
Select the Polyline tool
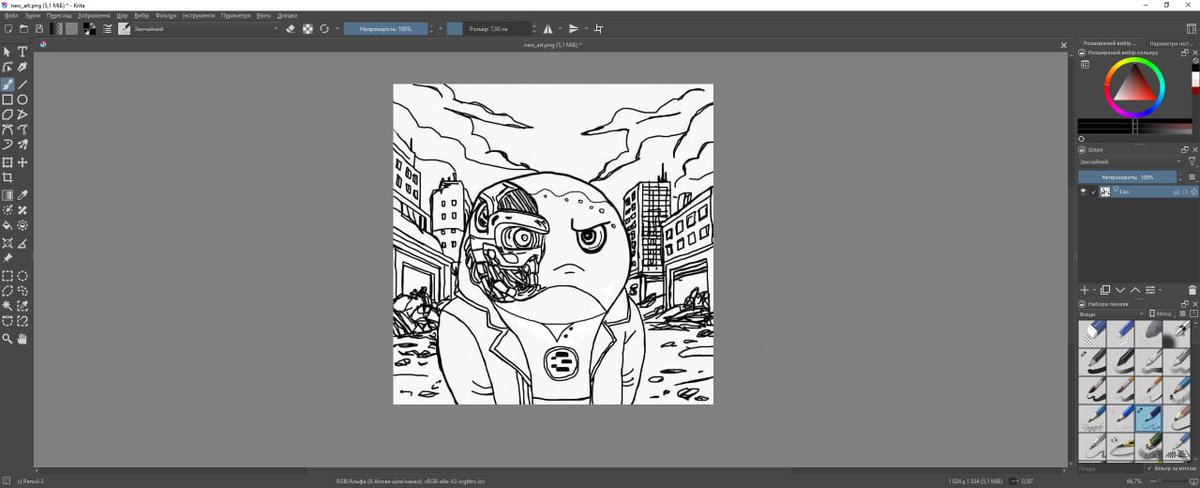pos(22,115)
